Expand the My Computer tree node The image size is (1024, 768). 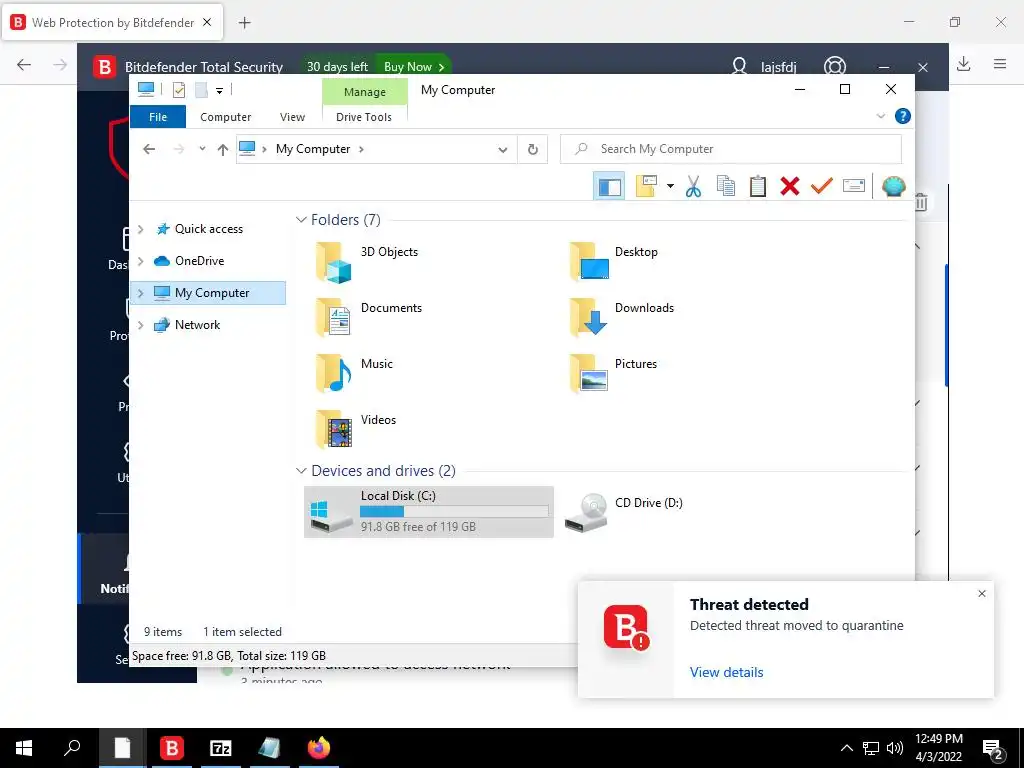(x=140, y=293)
